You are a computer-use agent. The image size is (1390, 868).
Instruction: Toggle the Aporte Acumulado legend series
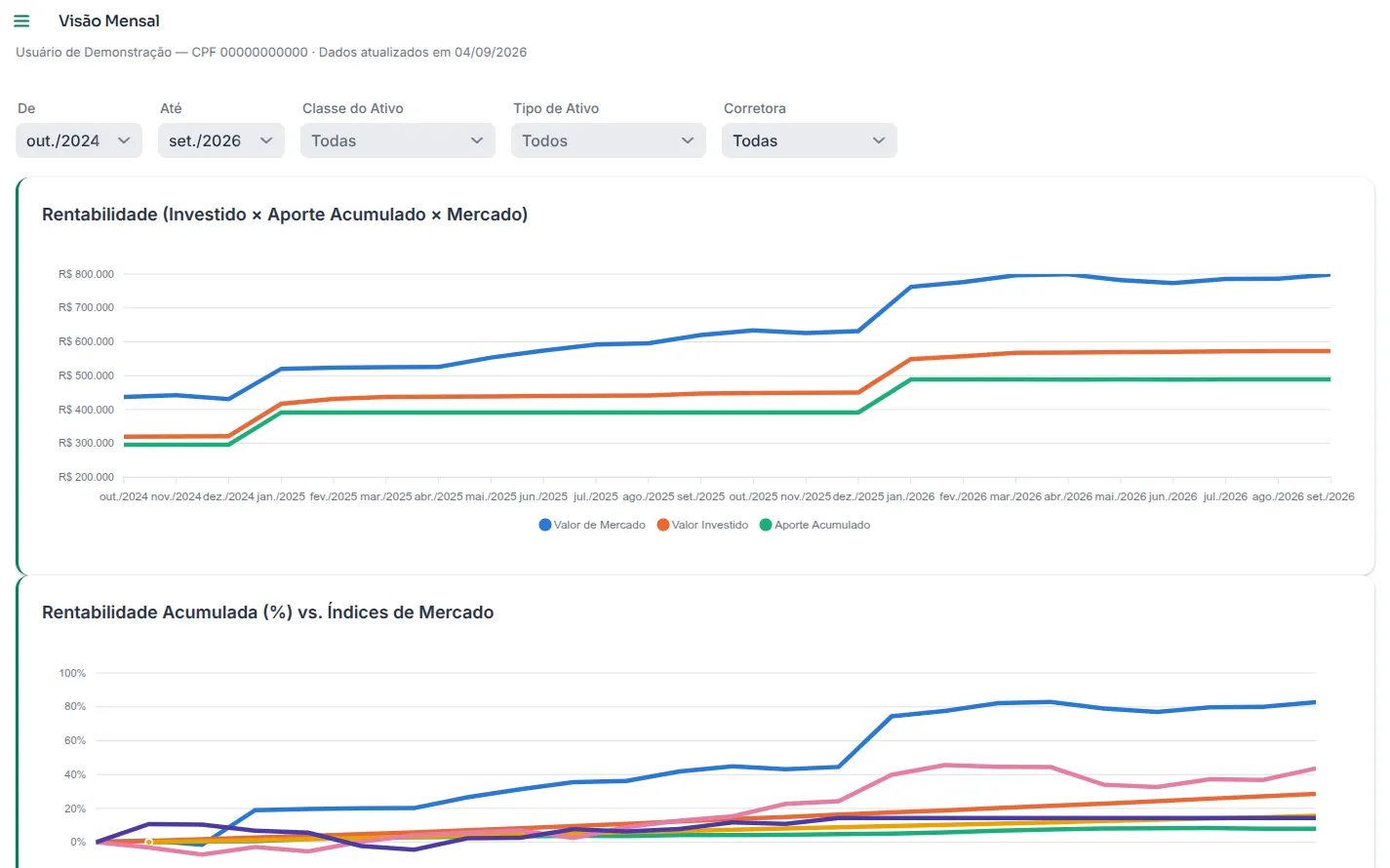814,525
